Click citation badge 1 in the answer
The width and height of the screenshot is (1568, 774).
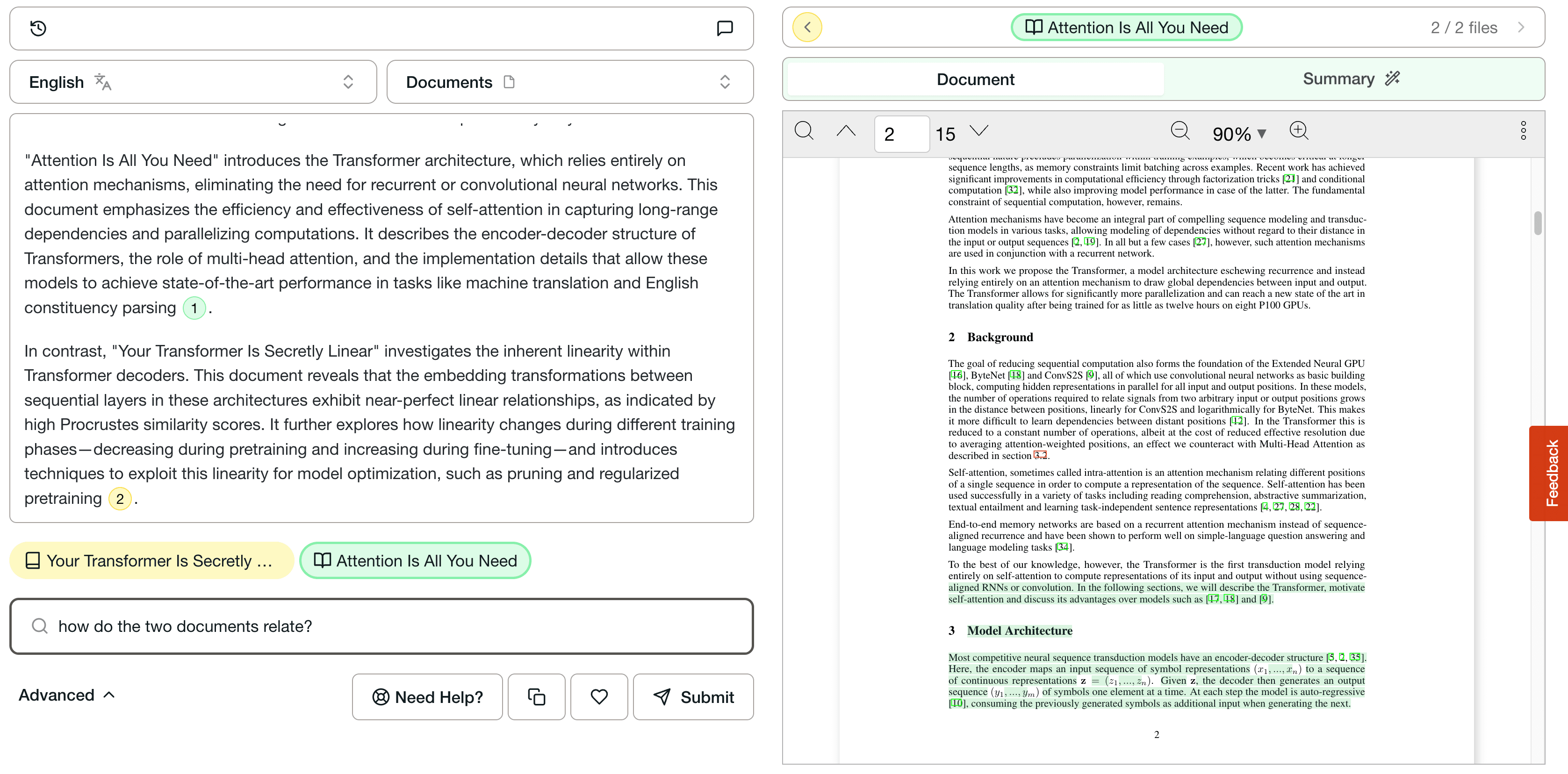pyautogui.click(x=194, y=308)
